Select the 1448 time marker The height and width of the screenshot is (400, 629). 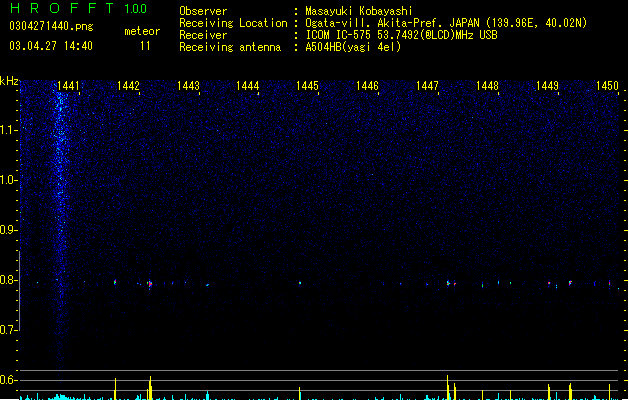[x=487, y=86]
